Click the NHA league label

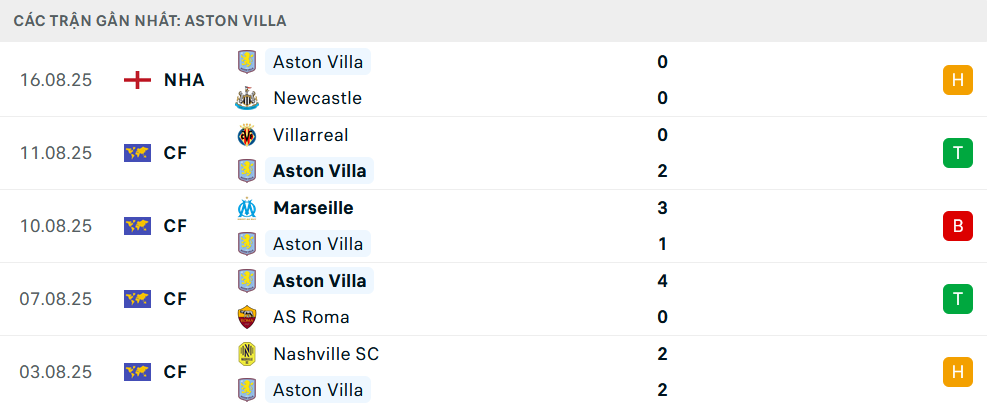184,80
